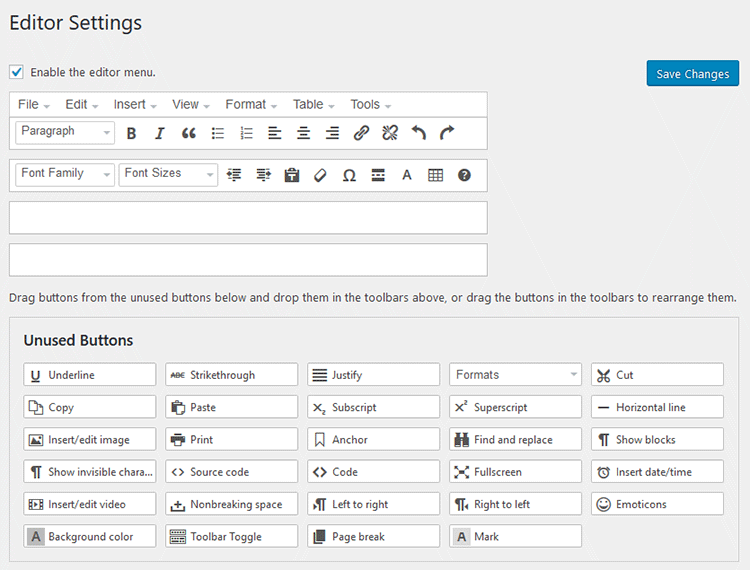Select the Anchor unused button

(374, 439)
